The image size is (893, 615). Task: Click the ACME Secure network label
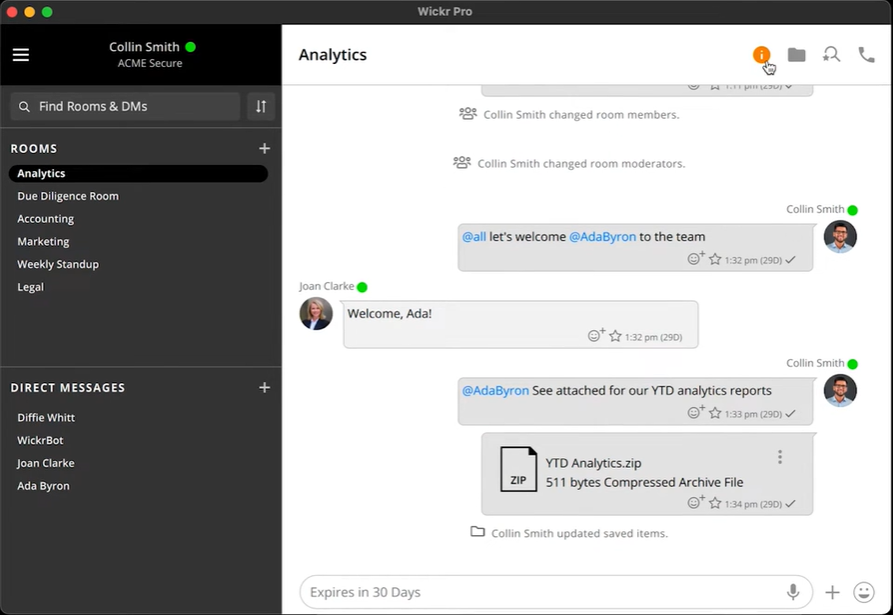pyautogui.click(x=150, y=63)
